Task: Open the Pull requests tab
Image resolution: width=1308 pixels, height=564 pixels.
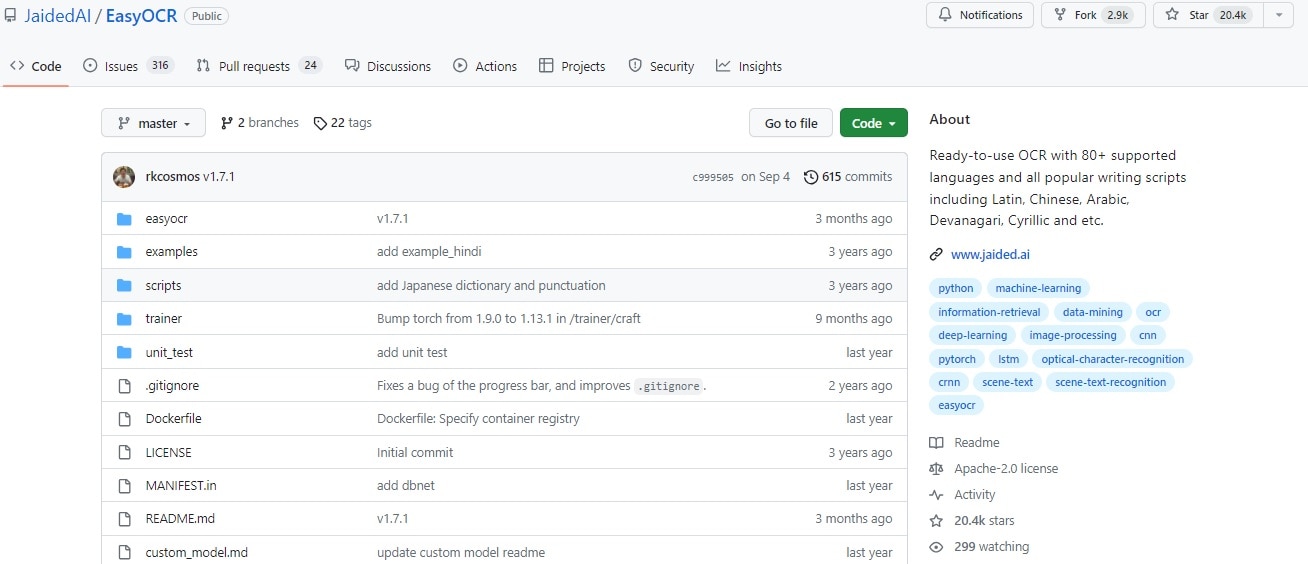Action: (x=258, y=66)
